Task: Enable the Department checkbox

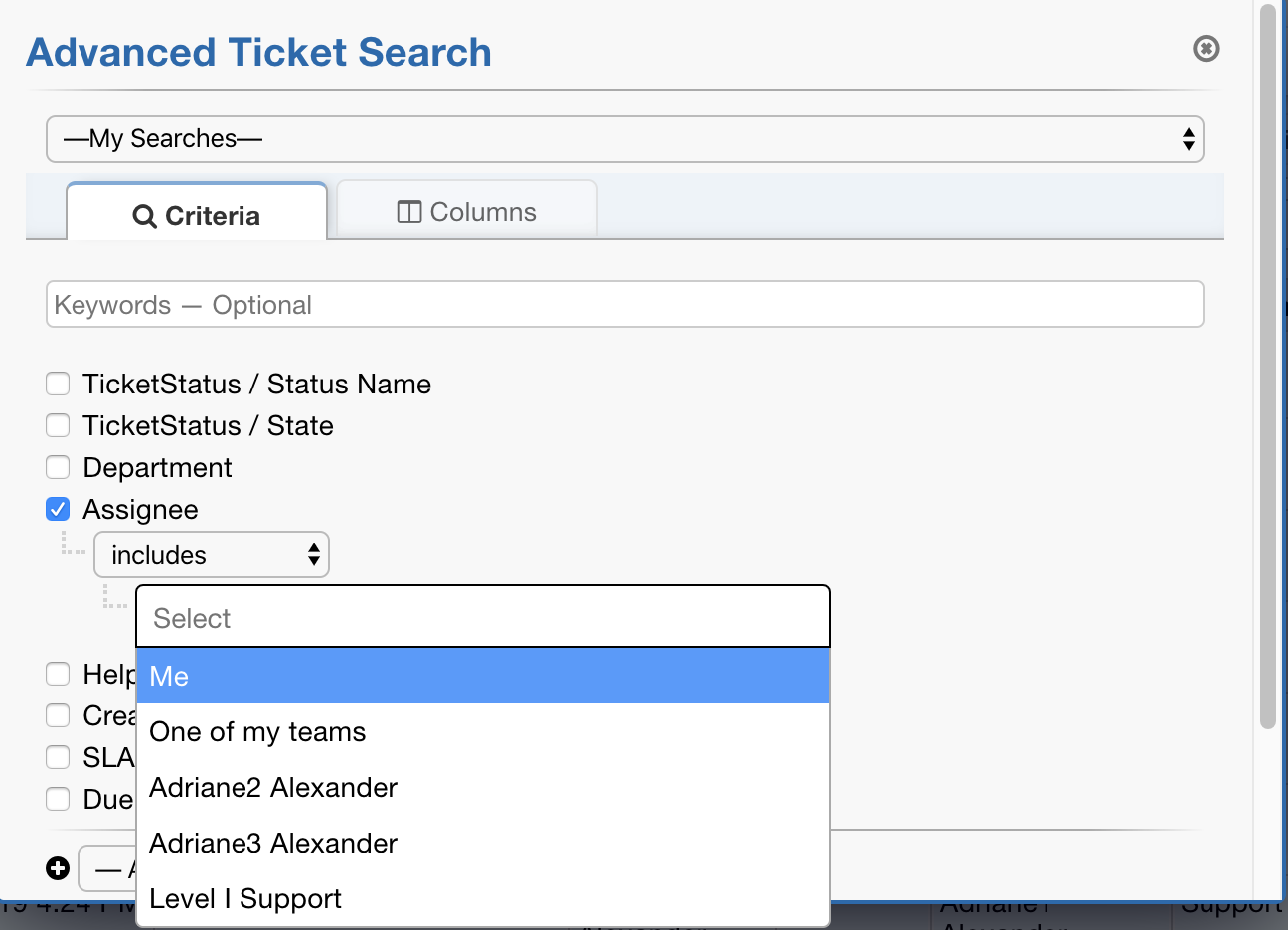Action: (x=57, y=467)
